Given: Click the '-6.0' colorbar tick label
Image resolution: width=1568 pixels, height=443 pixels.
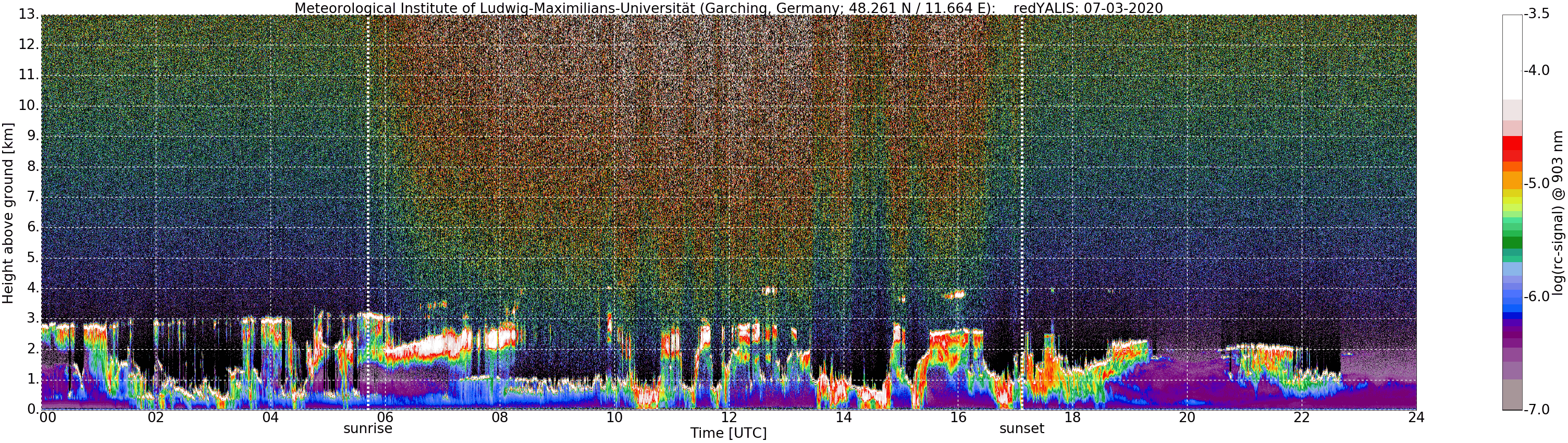Looking at the screenshot, I should (x=1536, y=297).
